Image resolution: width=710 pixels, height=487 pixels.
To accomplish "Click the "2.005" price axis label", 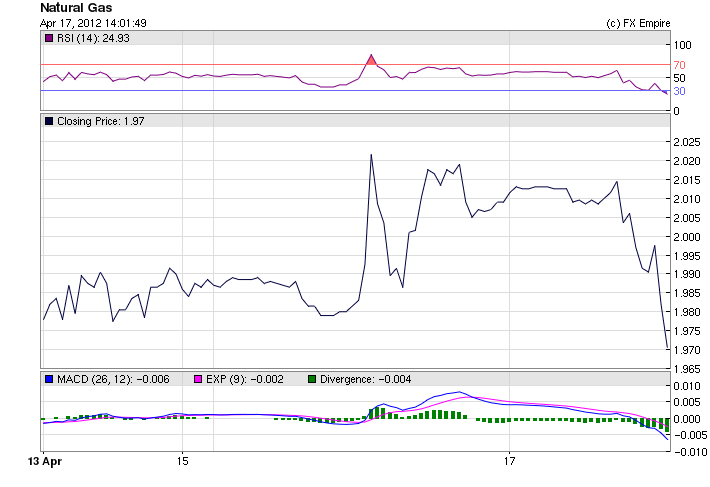I will (x=687, y=218).
